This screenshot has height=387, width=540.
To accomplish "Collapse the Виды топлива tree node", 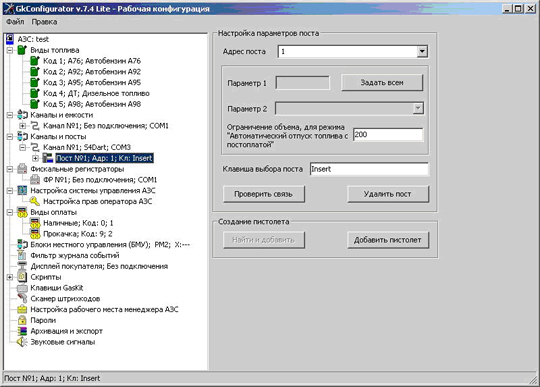I will 10,50.
